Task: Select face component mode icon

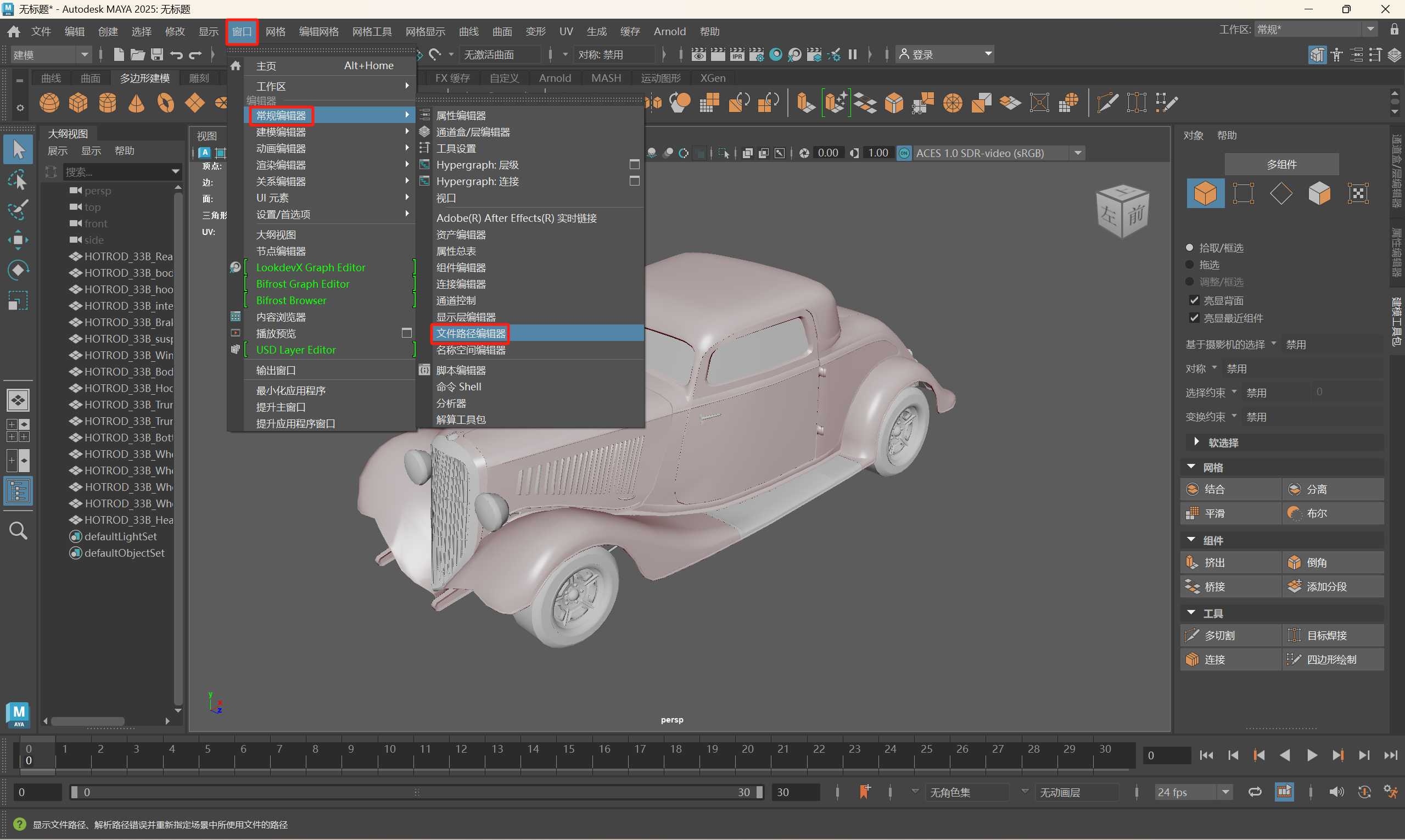Action: [x=1319, y=194]
